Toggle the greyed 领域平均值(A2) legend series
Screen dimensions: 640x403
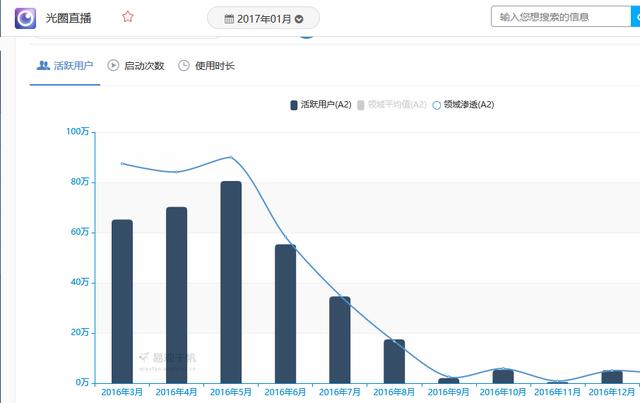point(392,105)
